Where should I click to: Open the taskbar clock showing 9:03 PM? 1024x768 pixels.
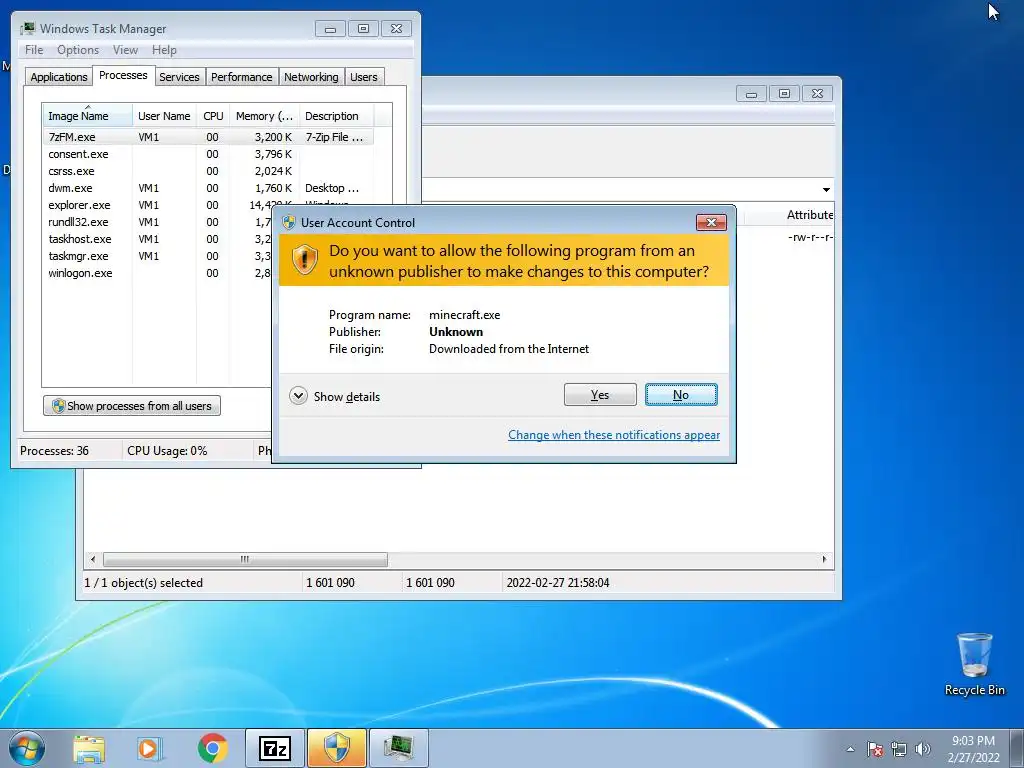click(974, 749)
